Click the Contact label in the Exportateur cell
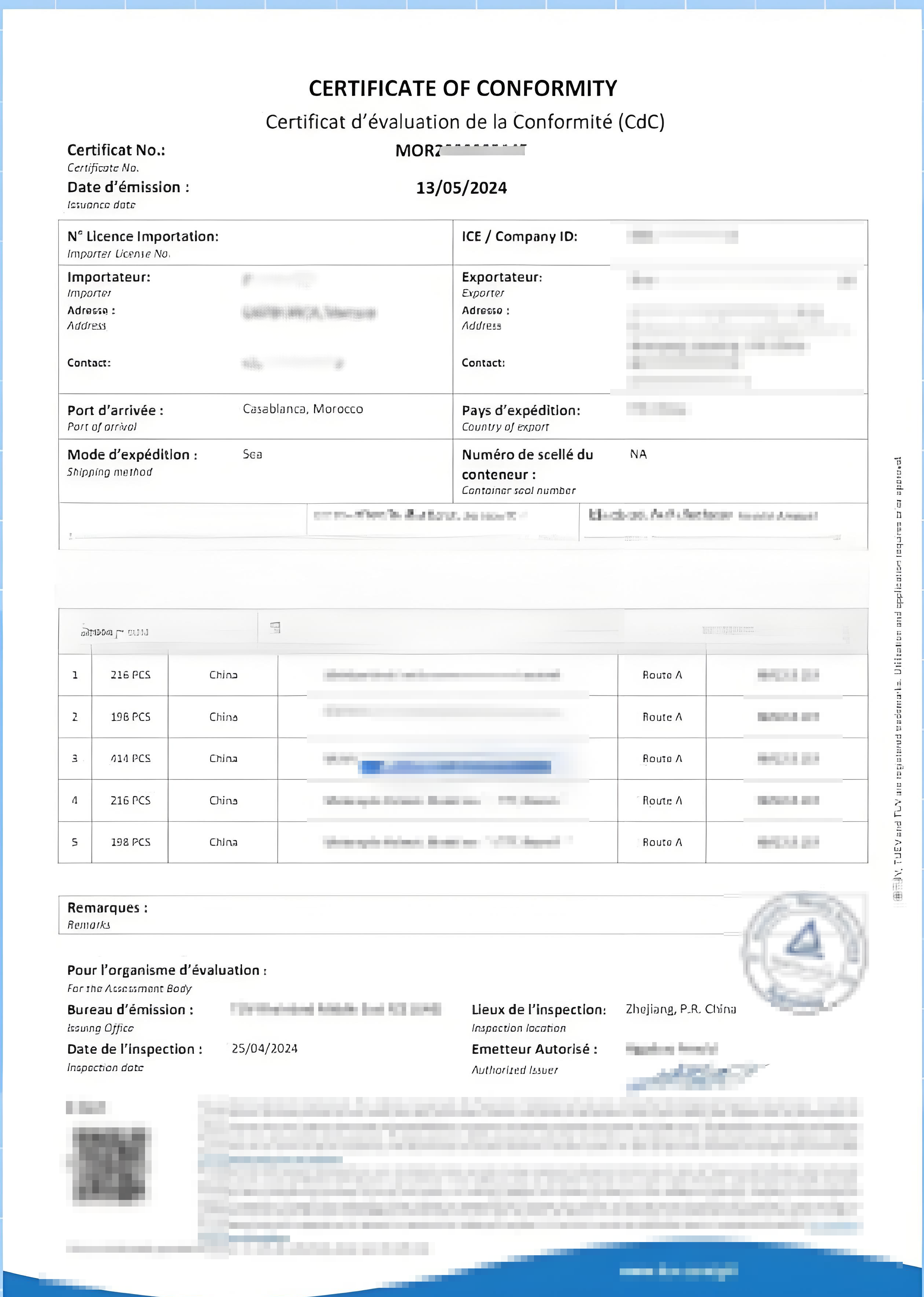This screenshot has height=1297, width=924. [x=483, y=363]
